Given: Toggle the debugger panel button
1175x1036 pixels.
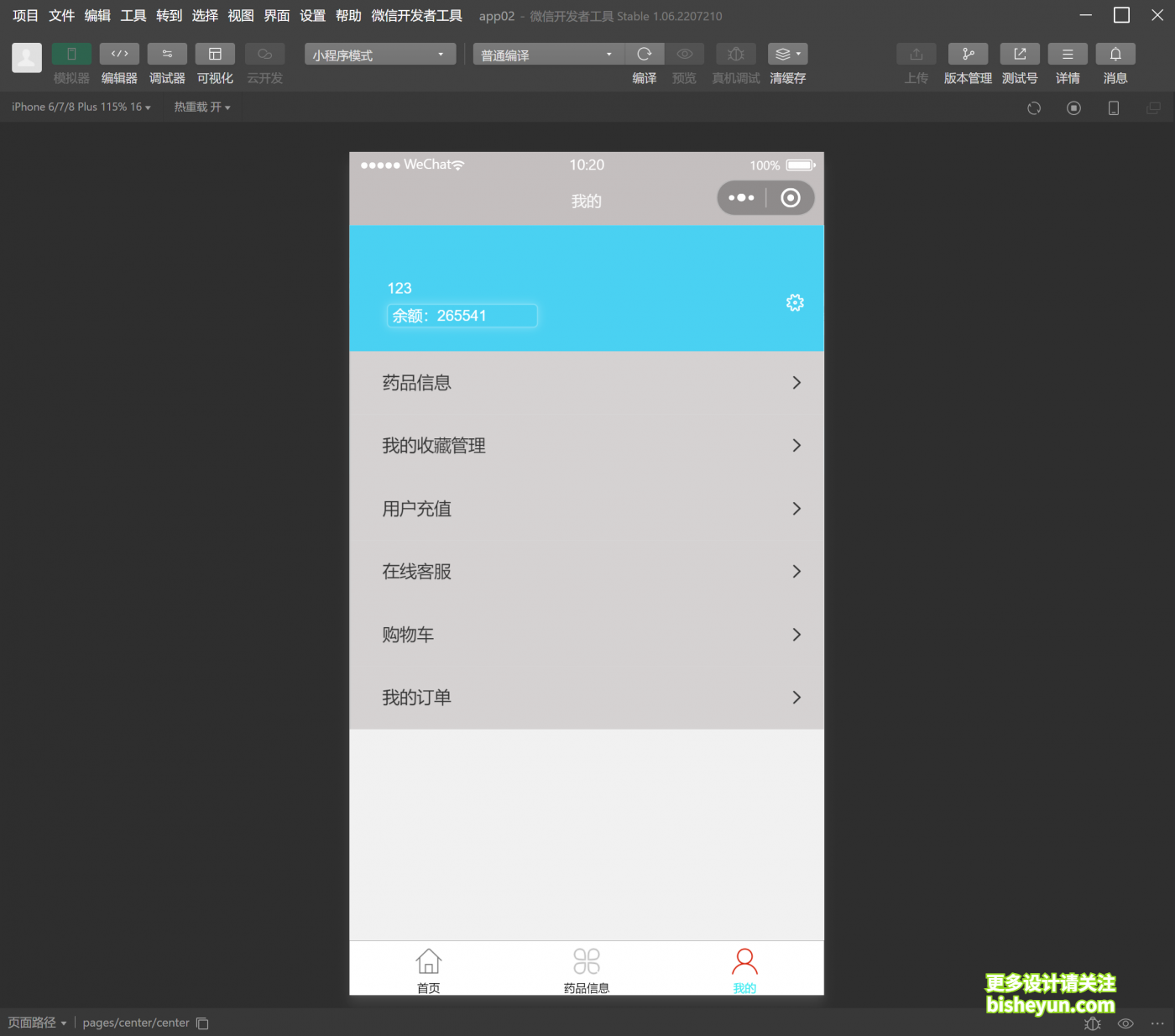Looking at the screenshot, I should pos(167,55).
